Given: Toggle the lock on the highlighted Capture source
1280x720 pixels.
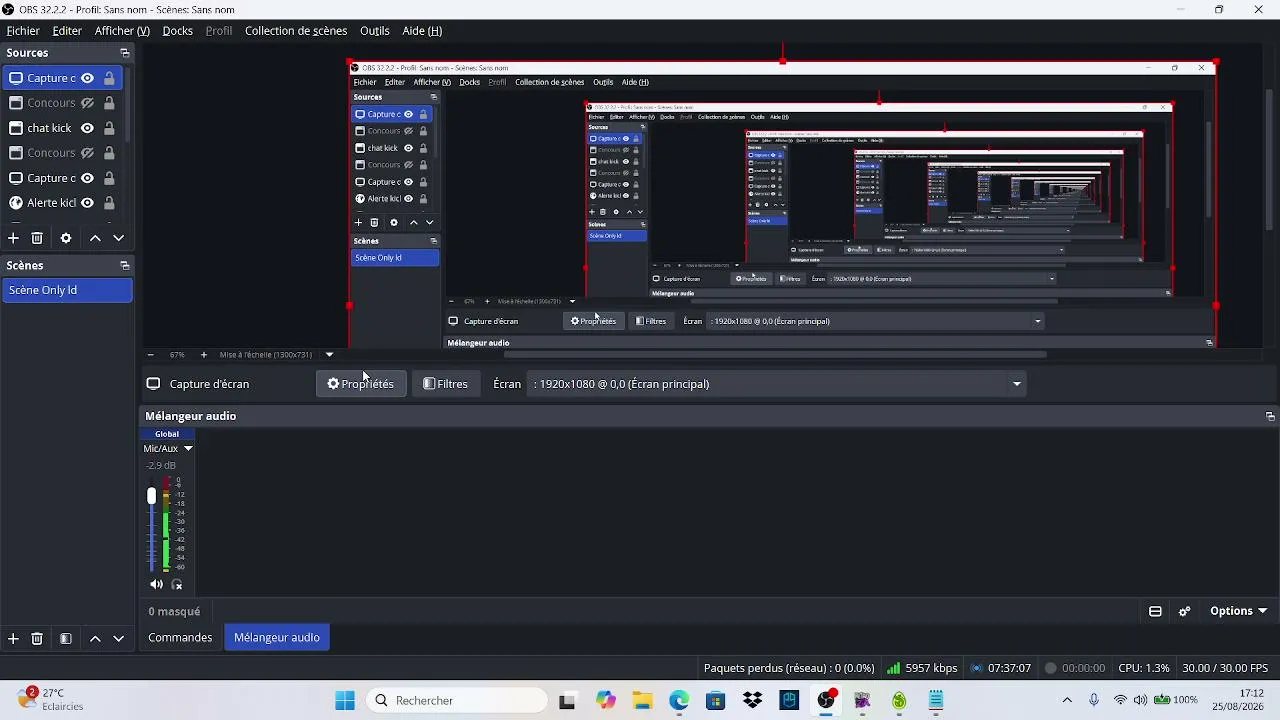Looking at the screenshot, I should coord(109,78).
